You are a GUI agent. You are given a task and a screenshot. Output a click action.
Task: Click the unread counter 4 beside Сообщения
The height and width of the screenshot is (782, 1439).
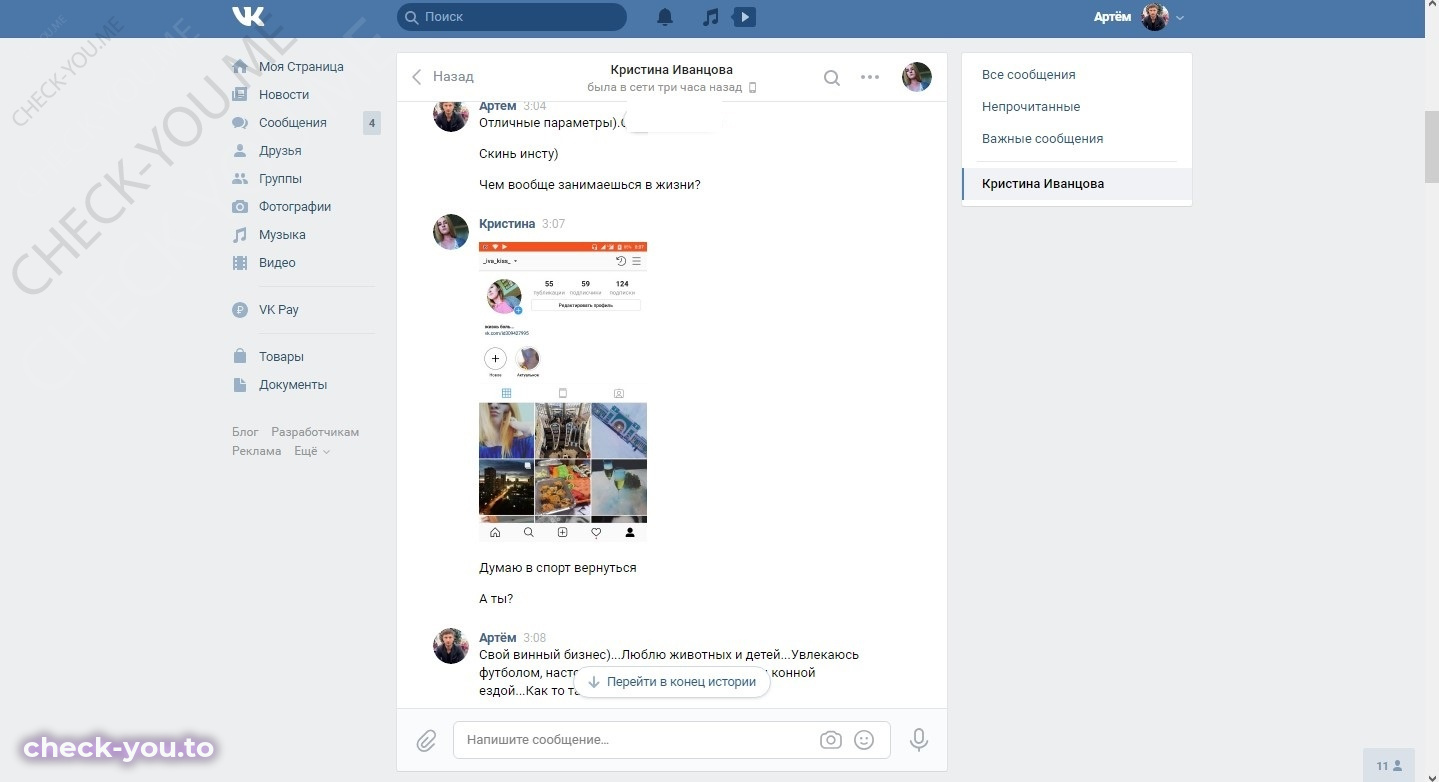(372, 124)
